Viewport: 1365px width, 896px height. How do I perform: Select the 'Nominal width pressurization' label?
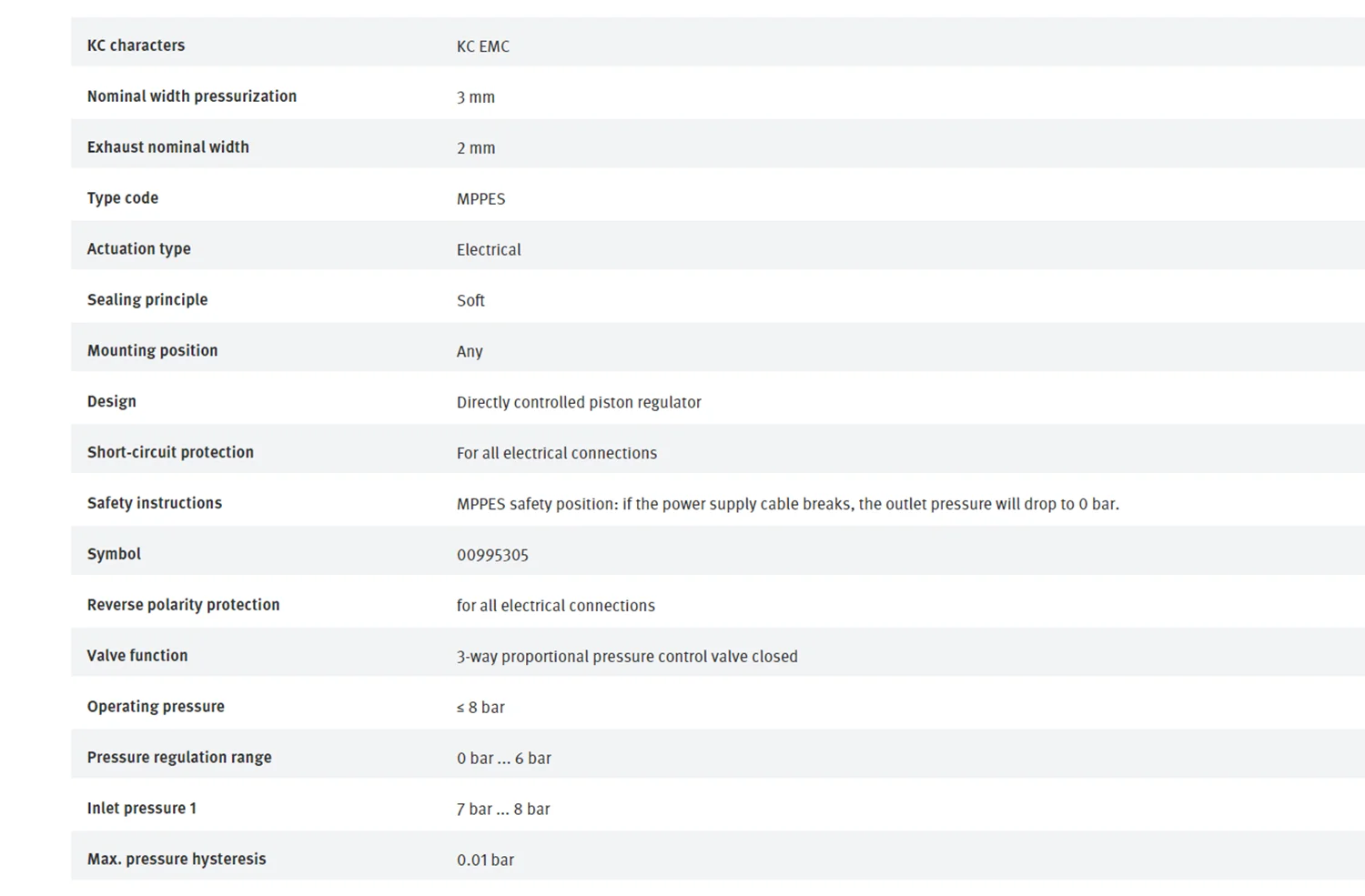(x=191, y=96)
